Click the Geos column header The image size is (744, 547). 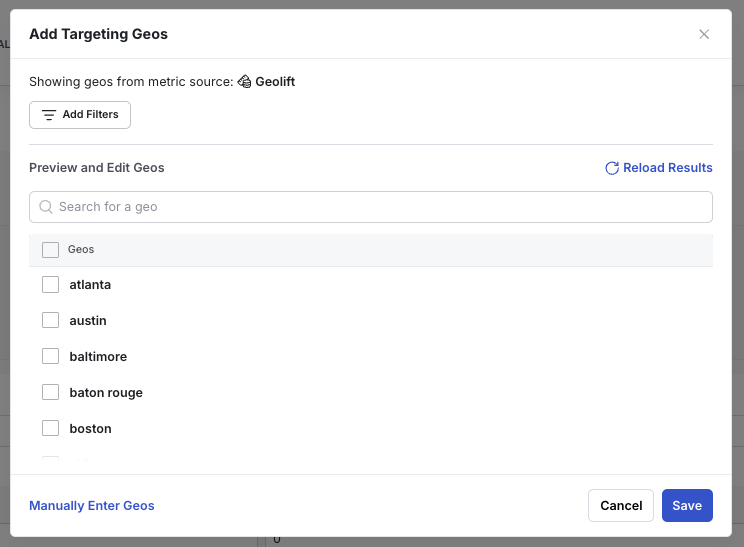coord(81,250)
